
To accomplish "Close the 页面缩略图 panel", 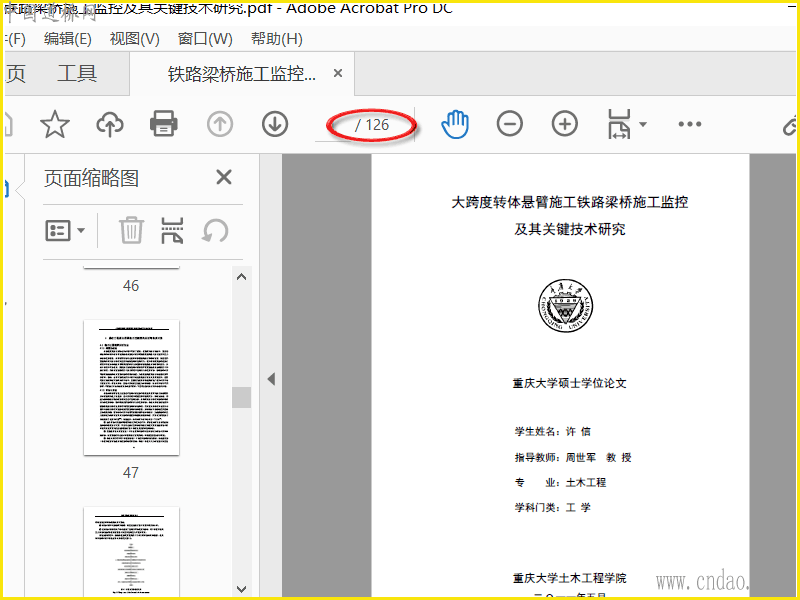I will point(223,178).
